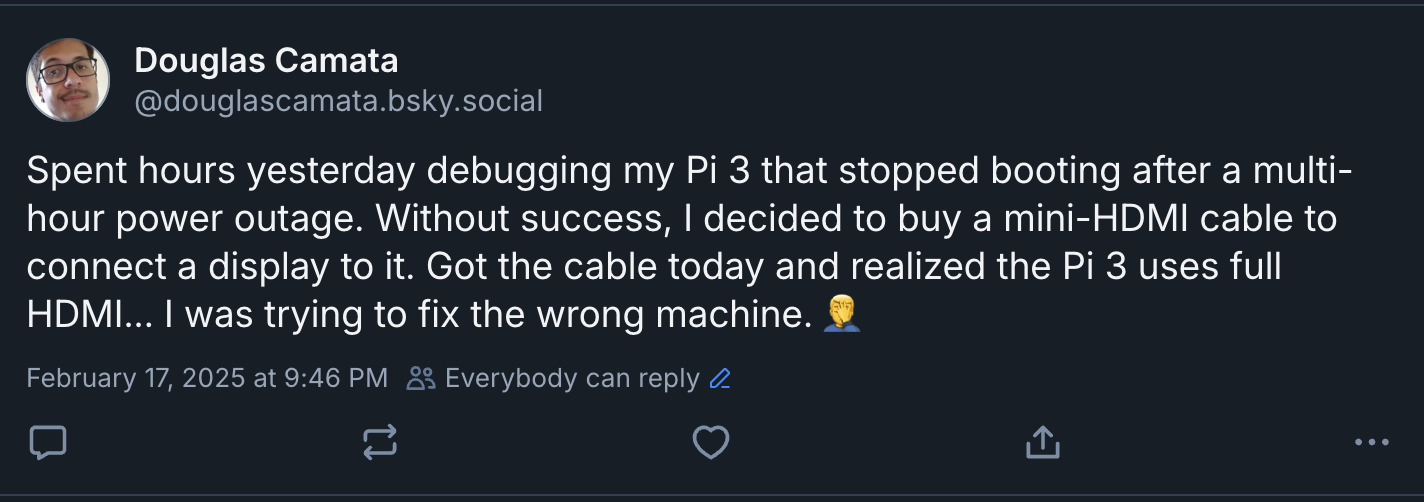
Task: Click the reply speech bubble icon
Action: coord(48,442)
